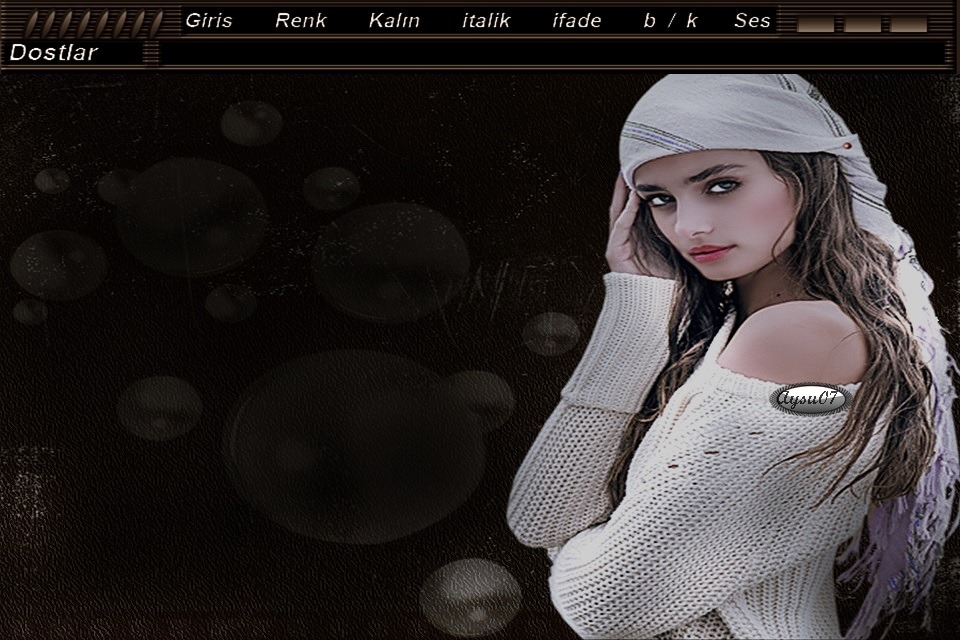Click the b / k option

coord(670,20)
